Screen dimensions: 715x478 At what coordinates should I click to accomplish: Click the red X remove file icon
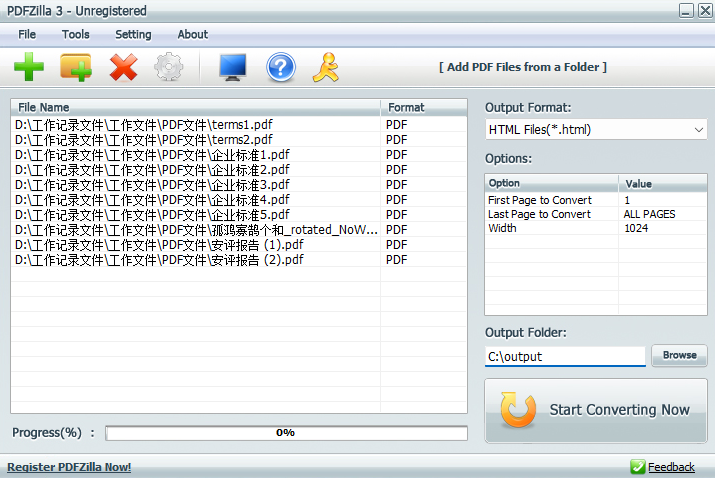123,67
